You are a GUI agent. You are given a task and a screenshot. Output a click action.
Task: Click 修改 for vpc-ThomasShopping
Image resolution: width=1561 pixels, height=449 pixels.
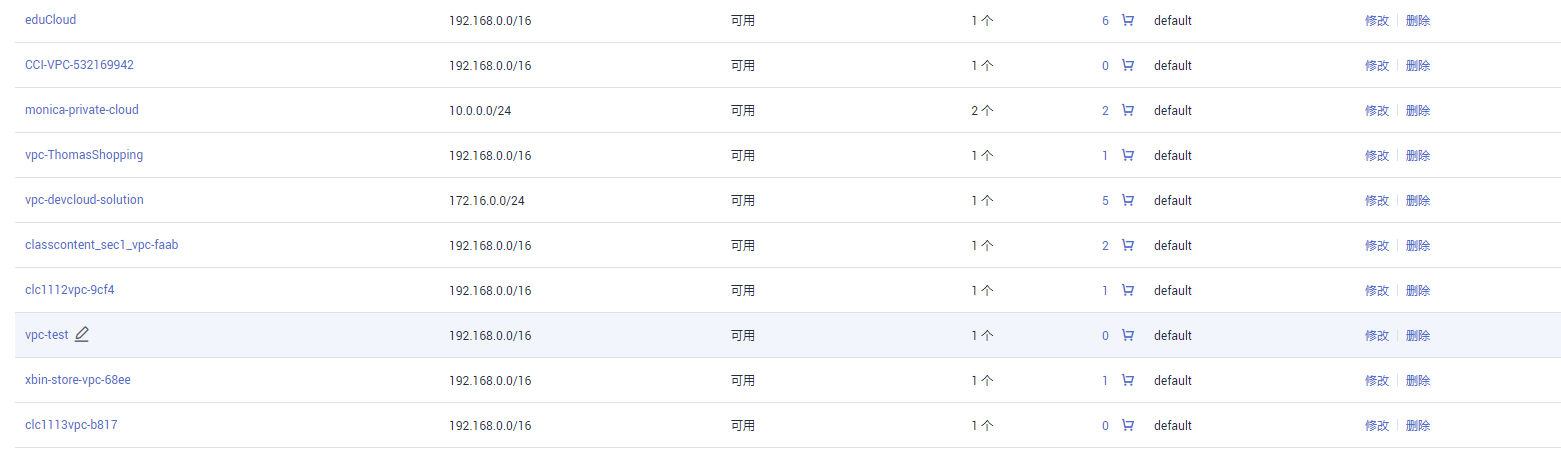[1377, 155]
